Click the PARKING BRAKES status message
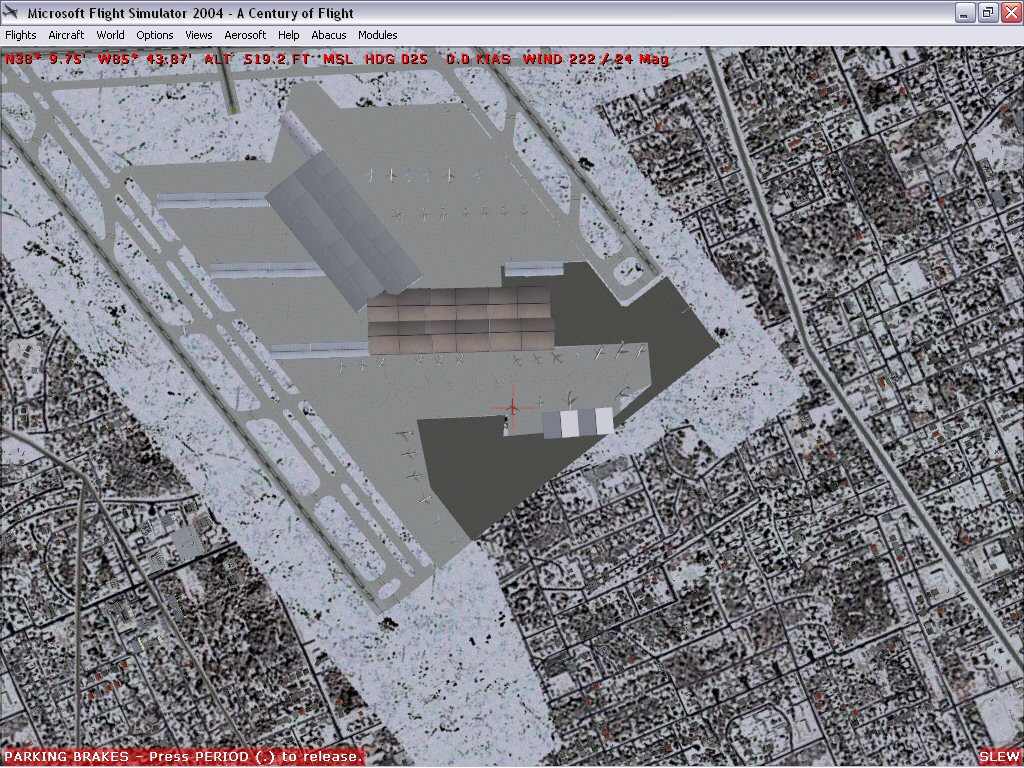 point(183,757)
